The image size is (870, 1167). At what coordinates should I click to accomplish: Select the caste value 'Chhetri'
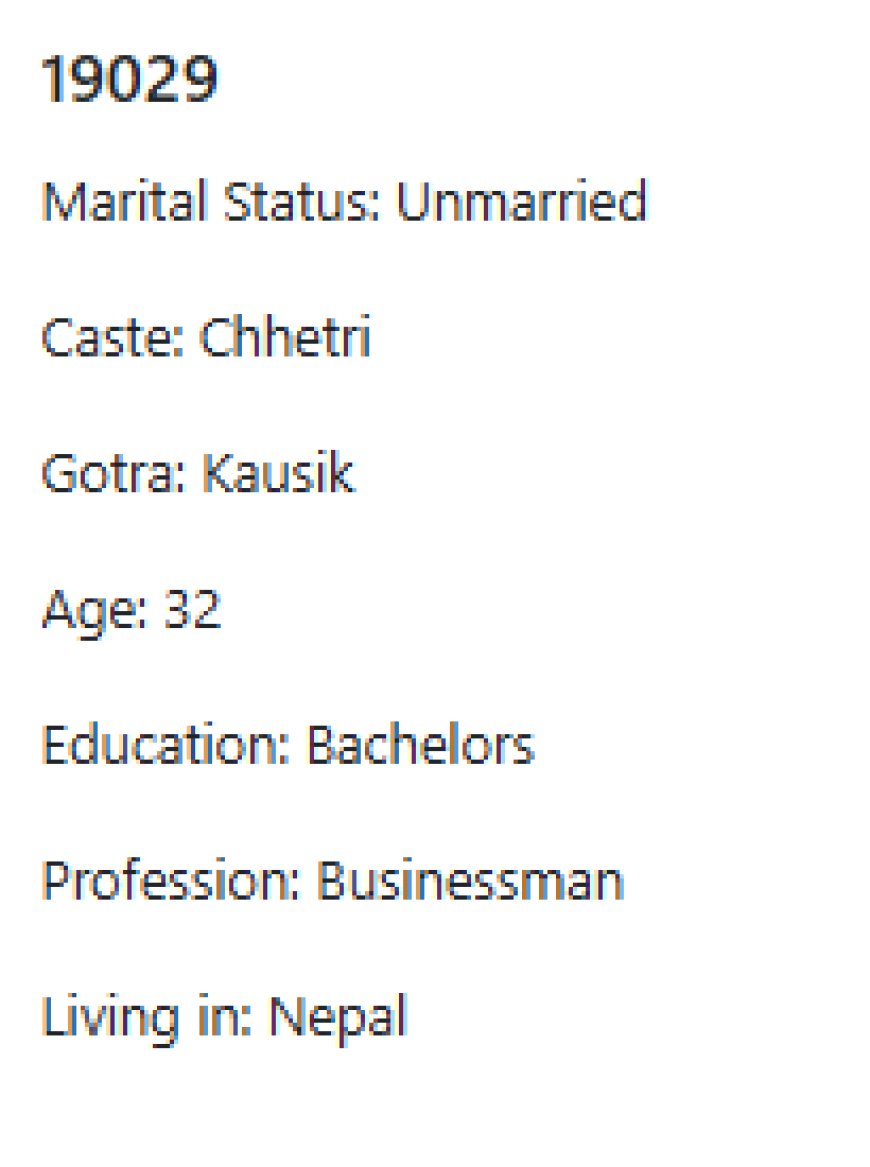pyautogui.click(x=285, y=339)
